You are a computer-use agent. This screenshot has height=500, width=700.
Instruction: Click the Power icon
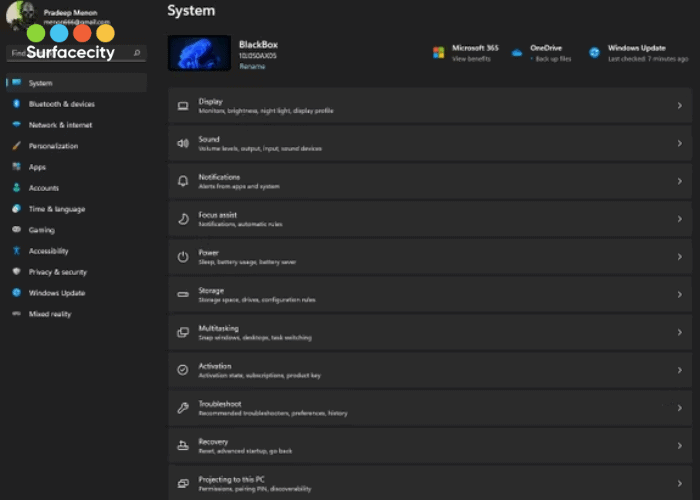tap(183, 257)
